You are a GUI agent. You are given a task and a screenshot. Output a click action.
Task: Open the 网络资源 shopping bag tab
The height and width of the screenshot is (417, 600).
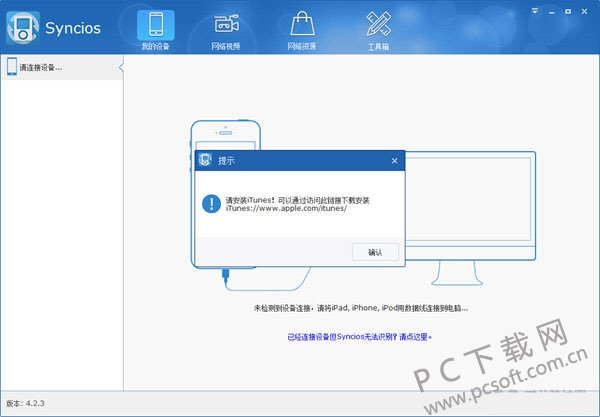pos(302,31)
